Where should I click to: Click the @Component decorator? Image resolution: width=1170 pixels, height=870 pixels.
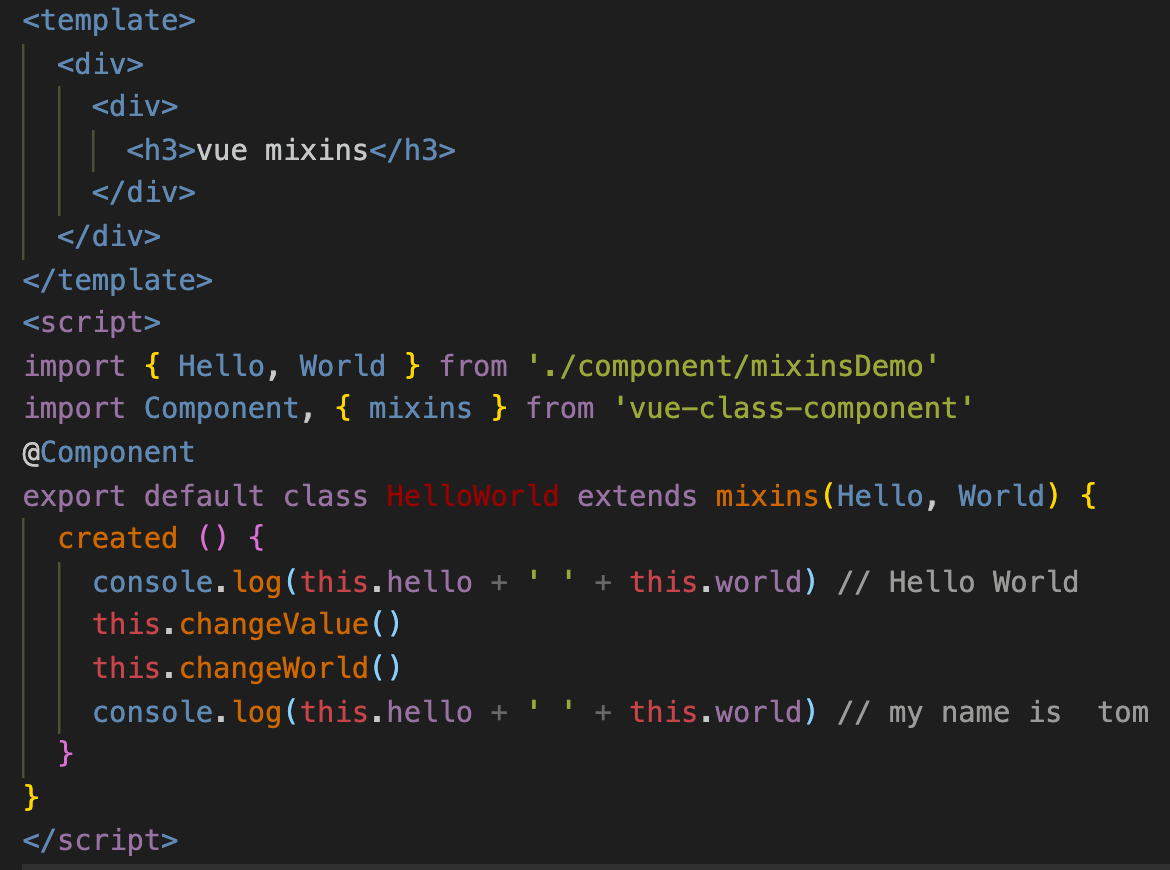click(x=109, y=452)
